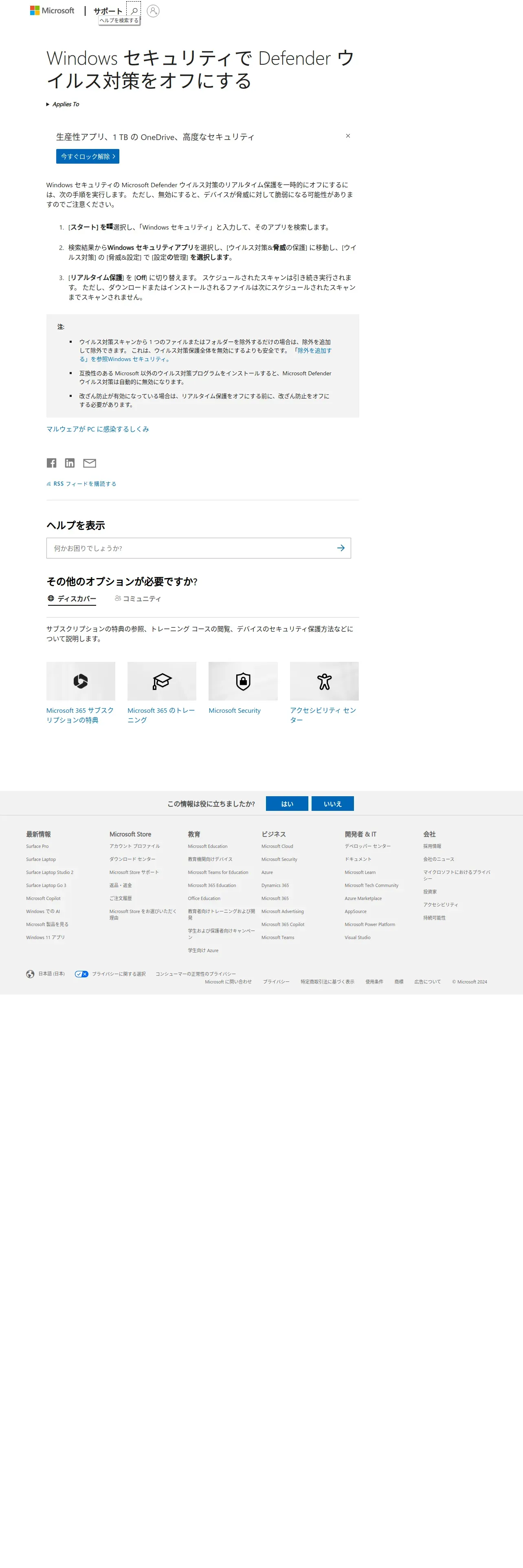Open Microsoft 365 training graduation cap tile
The image size is (523, 1568).
pyautogui.click(x=162, y=681)
